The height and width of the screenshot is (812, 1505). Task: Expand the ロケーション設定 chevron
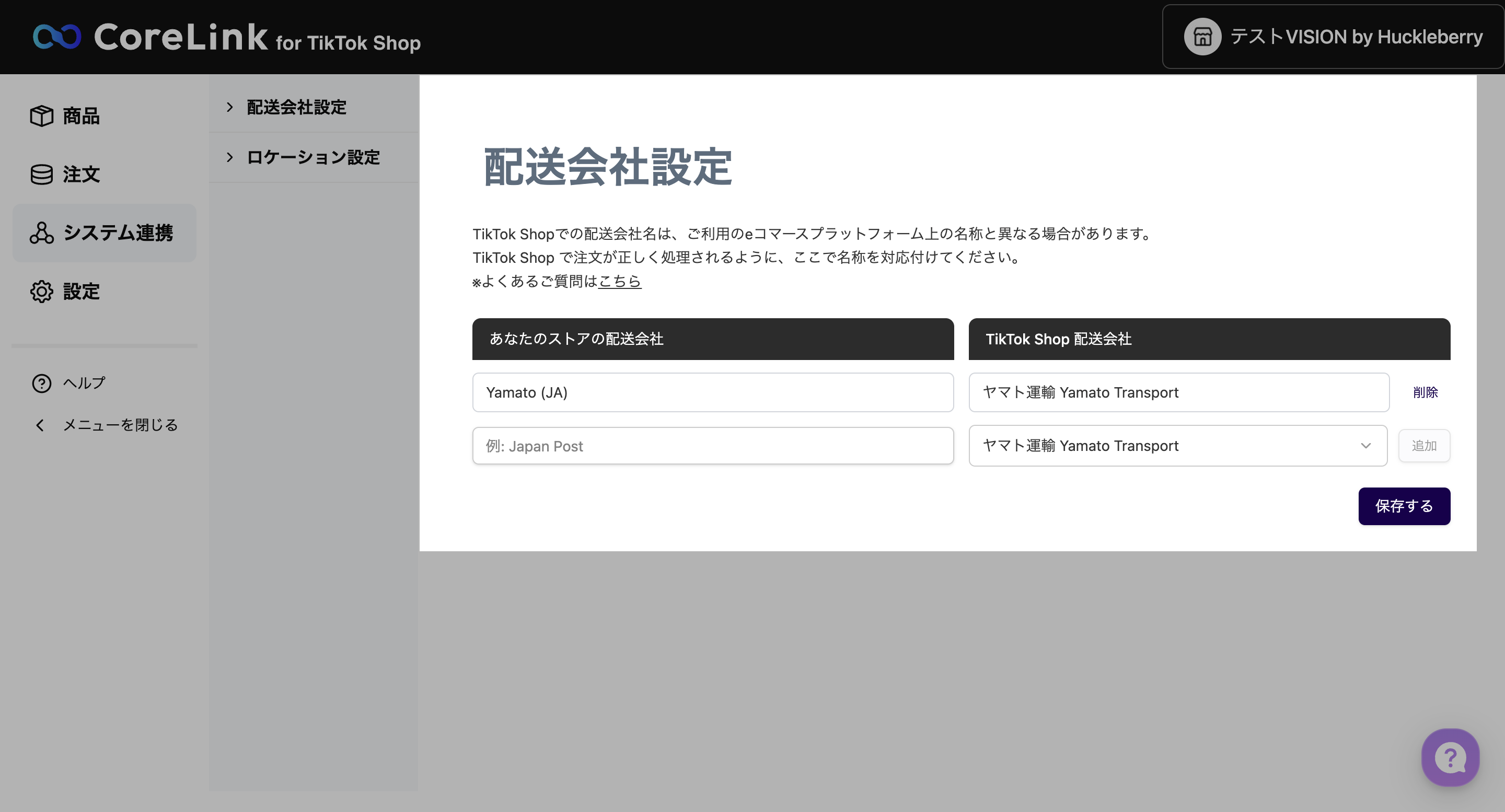(x=229, y=157)
